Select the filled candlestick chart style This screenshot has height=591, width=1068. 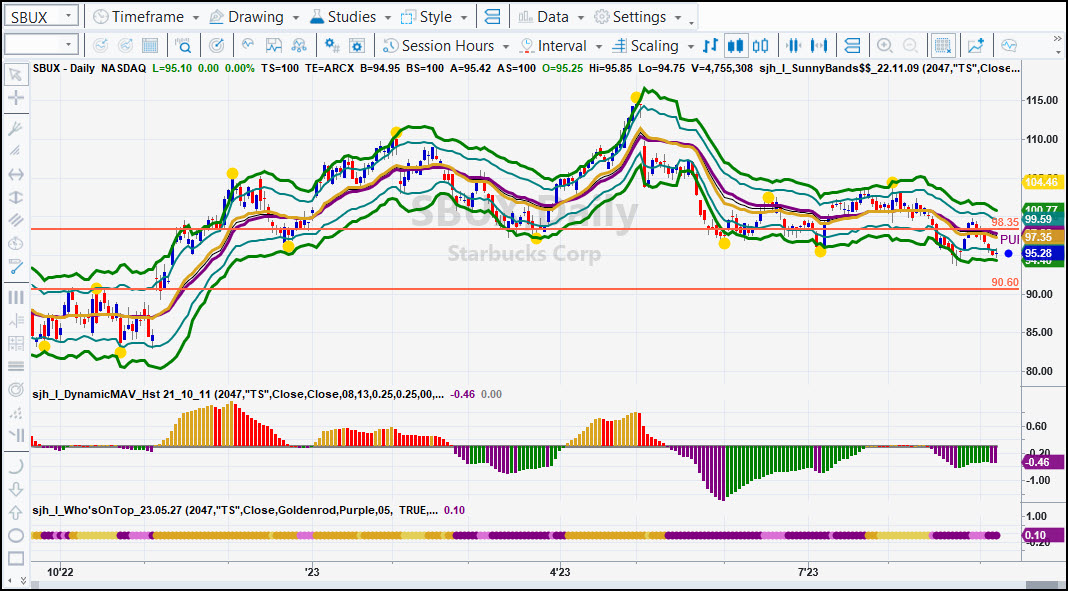coord(736,46)
